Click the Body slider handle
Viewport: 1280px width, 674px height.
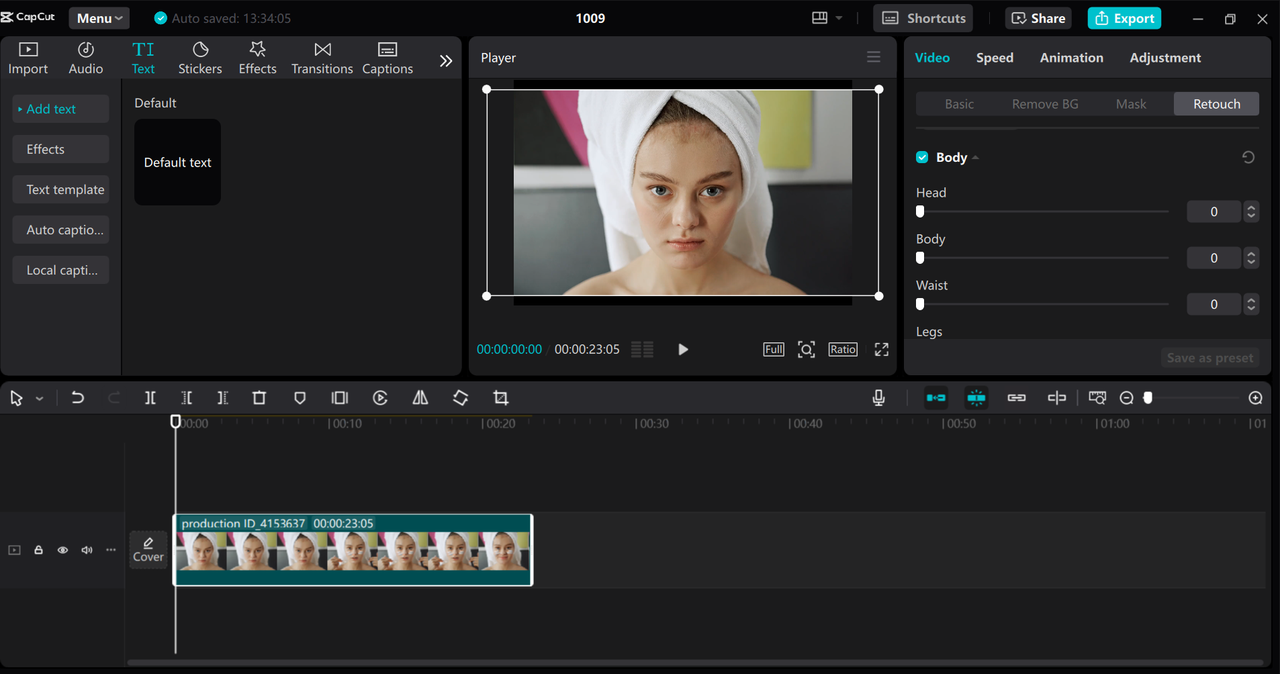tap(920, 257)
